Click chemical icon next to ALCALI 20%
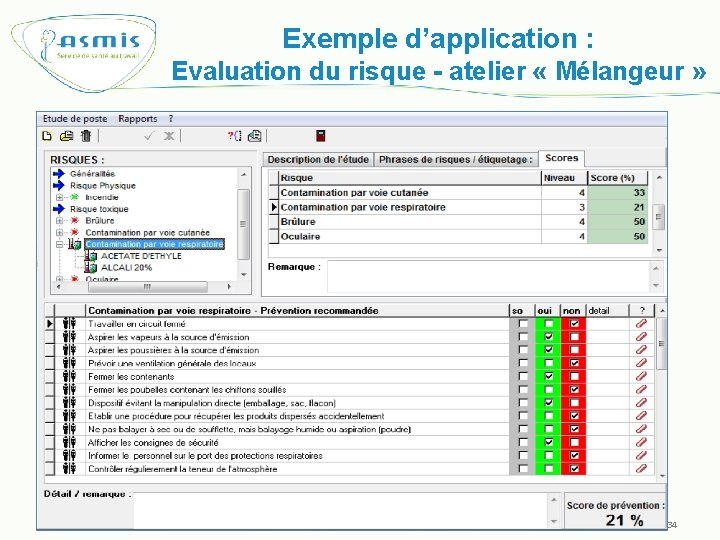The height and width of the screenshot is (540, 720). 91,268
